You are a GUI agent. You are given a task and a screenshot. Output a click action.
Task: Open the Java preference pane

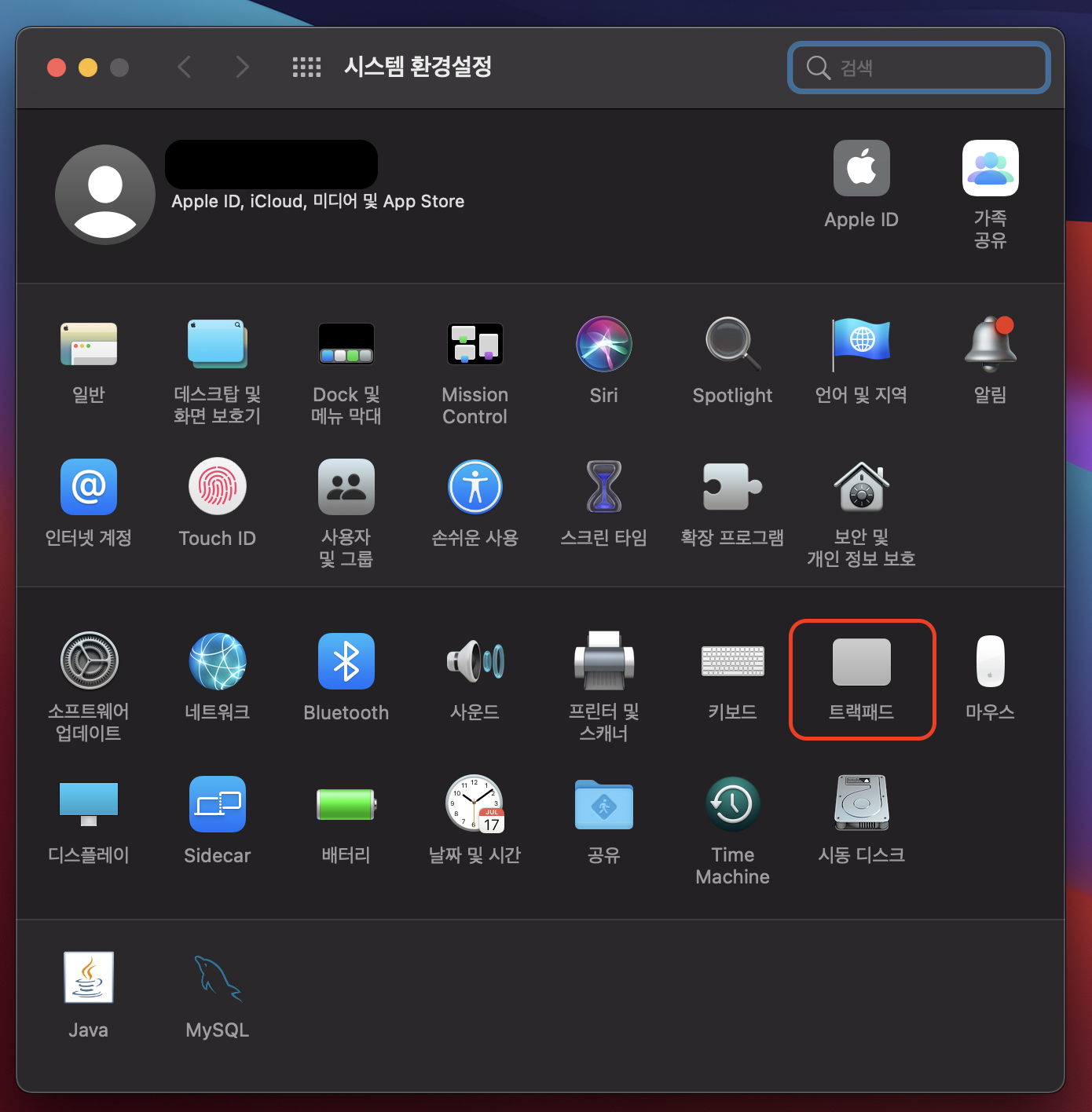pyautogui.click(x=89, y=978)
